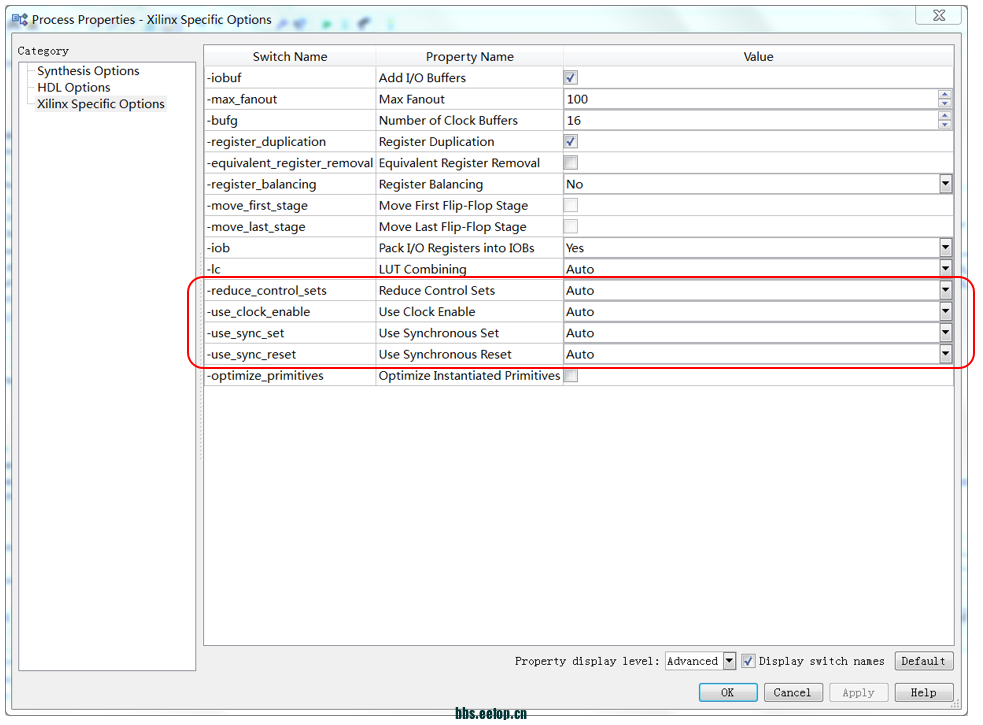The image size is (983, 725).
Task: Click the Number of Clock Buffers value field
Action: pyautogui.click(x=751, y=120)
